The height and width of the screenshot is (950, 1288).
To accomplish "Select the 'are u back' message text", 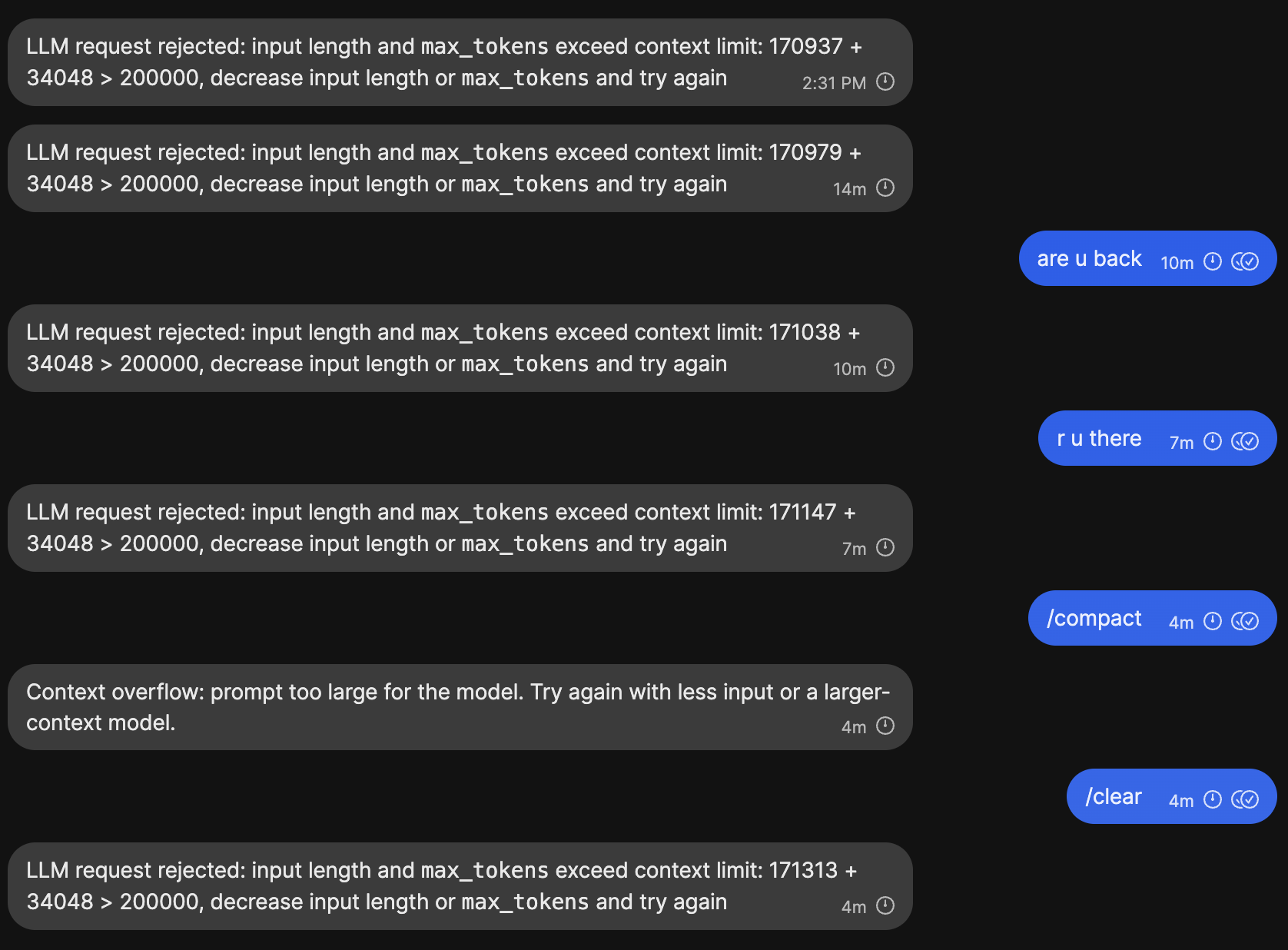I will coord(1089,259).
